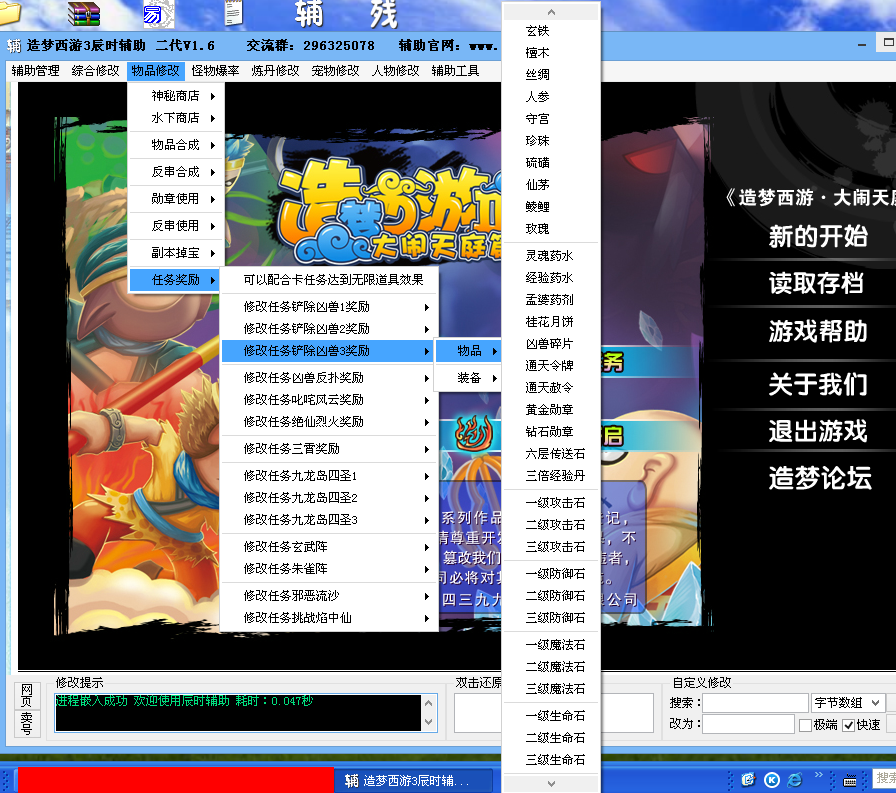Click the keyboard icon in taskbar
This screenshot has height=793, width=896.
[x=850, y=780]
